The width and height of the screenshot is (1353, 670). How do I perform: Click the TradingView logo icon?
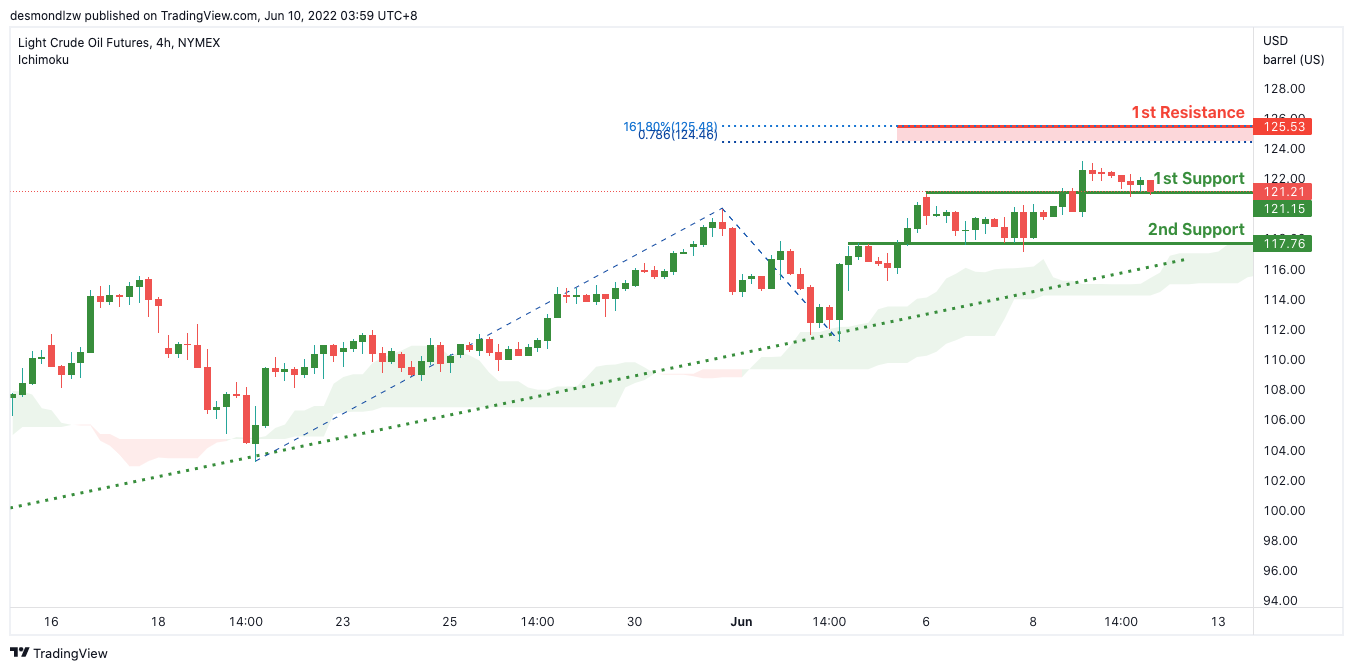coord(19,653)
